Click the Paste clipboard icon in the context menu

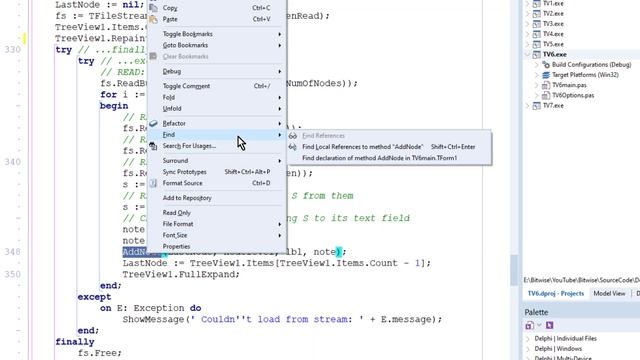(x=153, y=19)
